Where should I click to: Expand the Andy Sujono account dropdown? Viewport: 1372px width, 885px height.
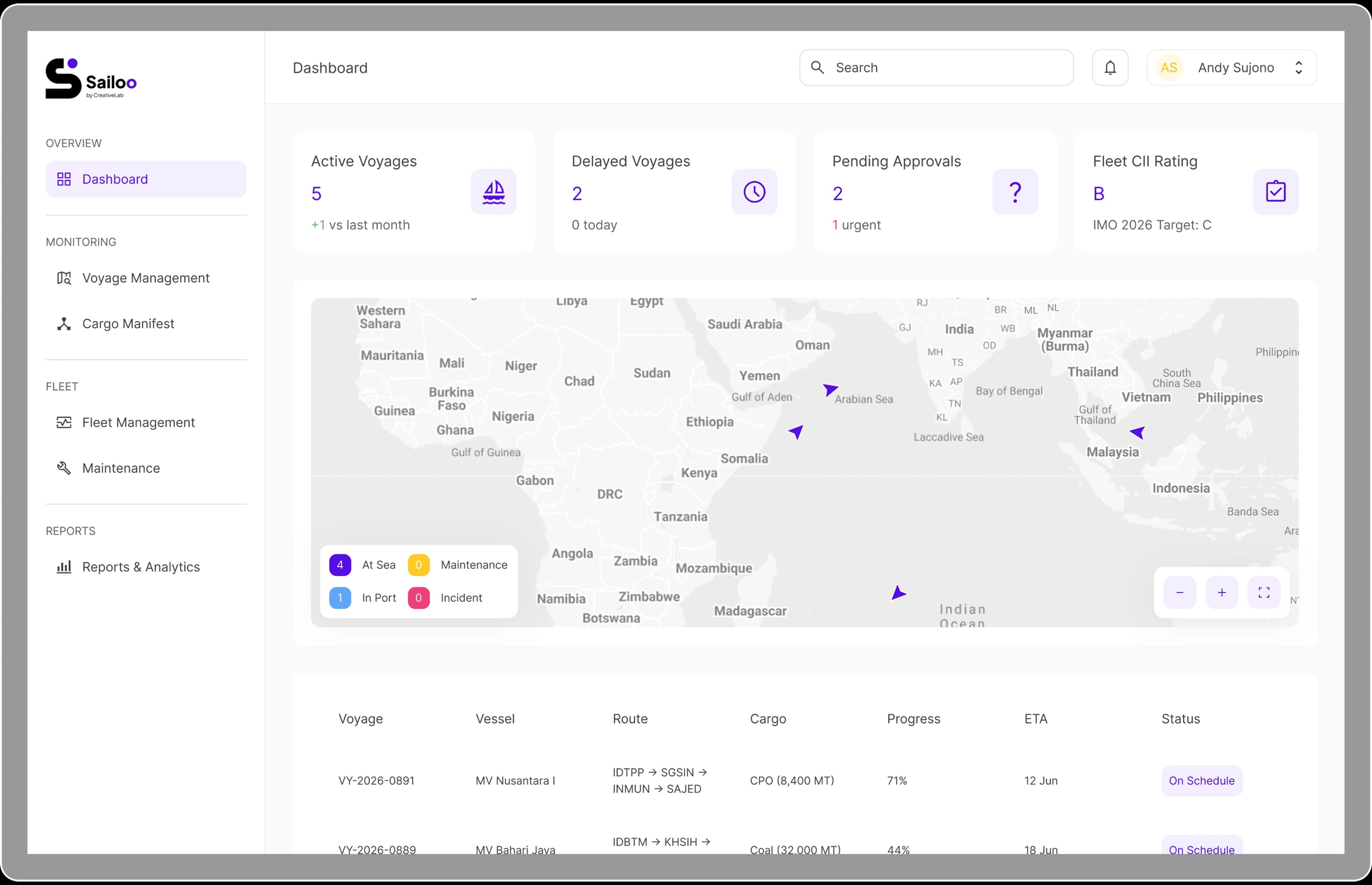coord(1231,68)
